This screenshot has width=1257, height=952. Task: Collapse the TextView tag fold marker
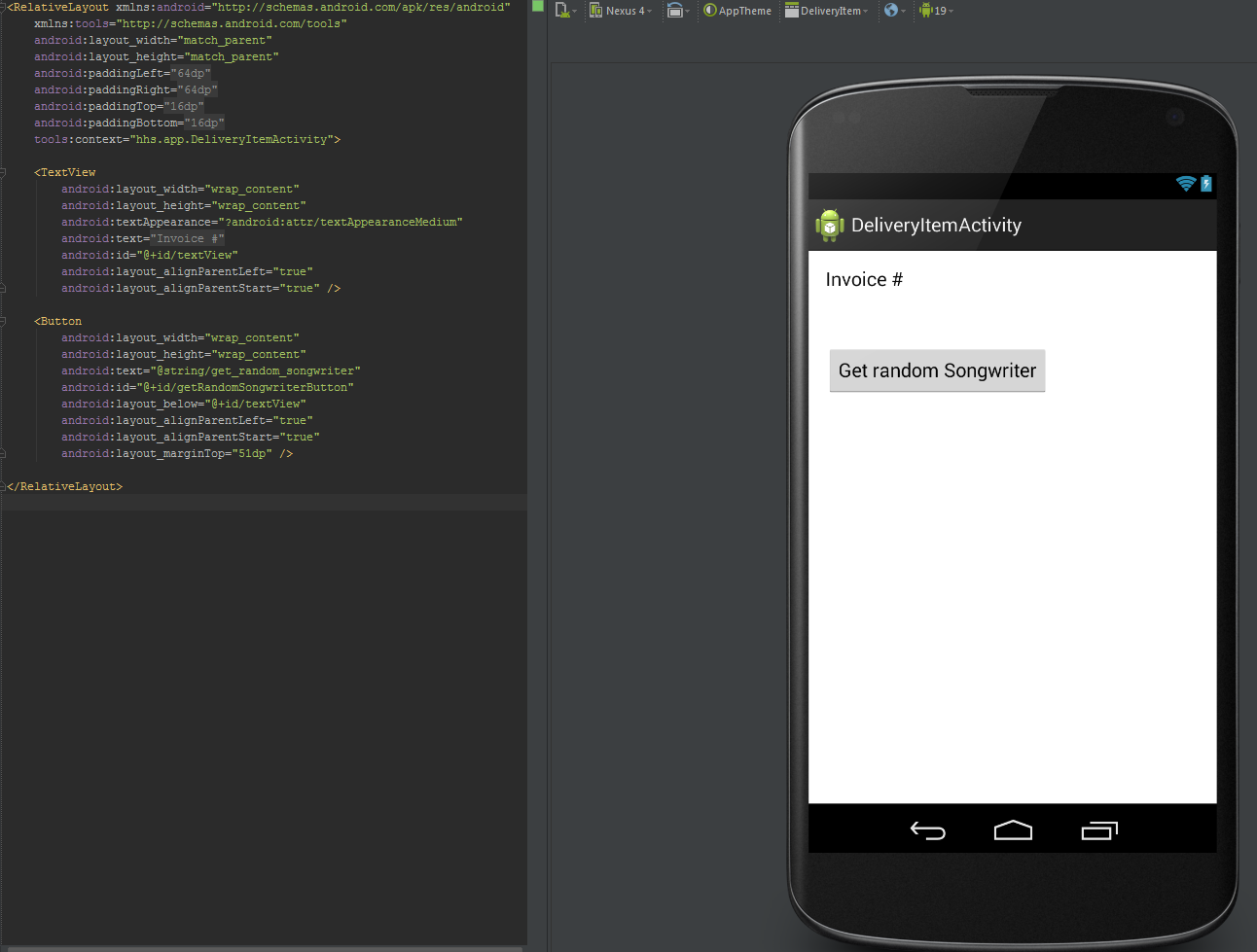click(3, 173)
